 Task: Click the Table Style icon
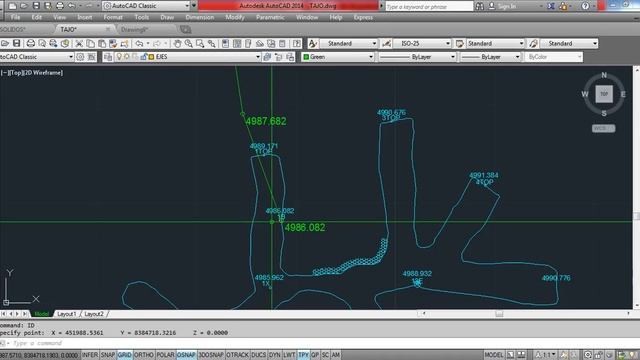[x=460, y=43]
